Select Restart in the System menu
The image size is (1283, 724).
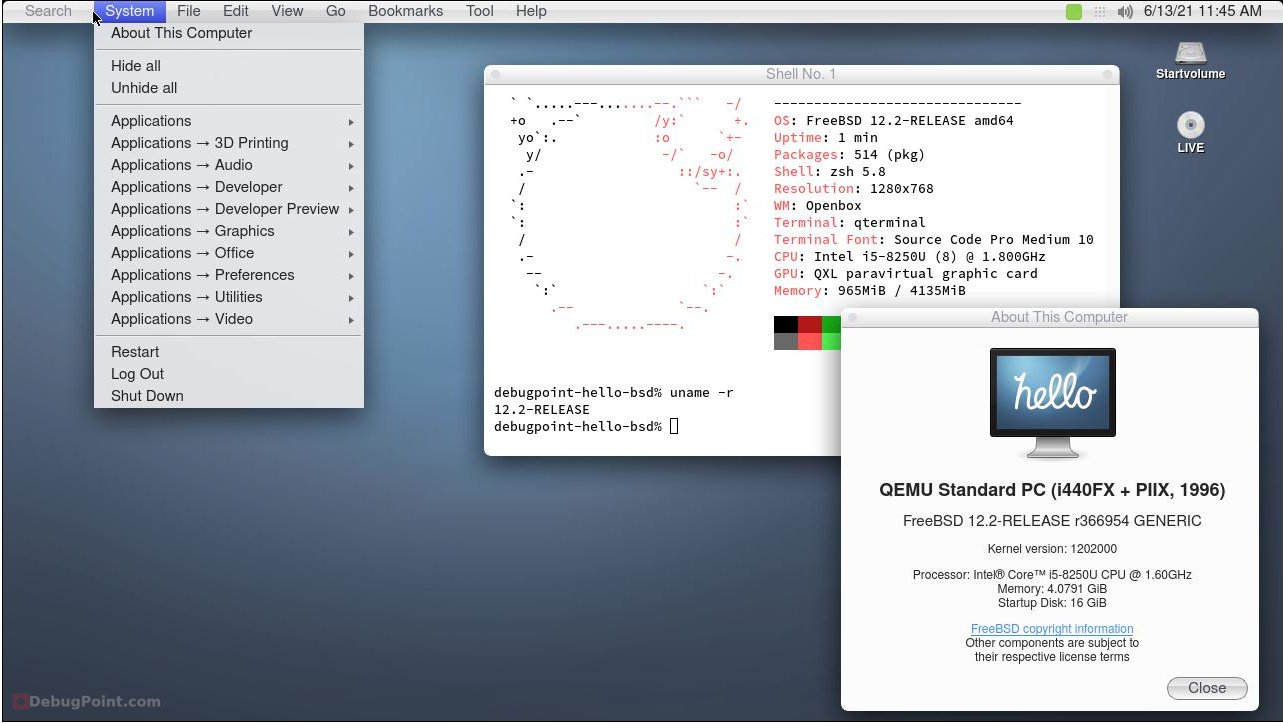coord(229,352)
